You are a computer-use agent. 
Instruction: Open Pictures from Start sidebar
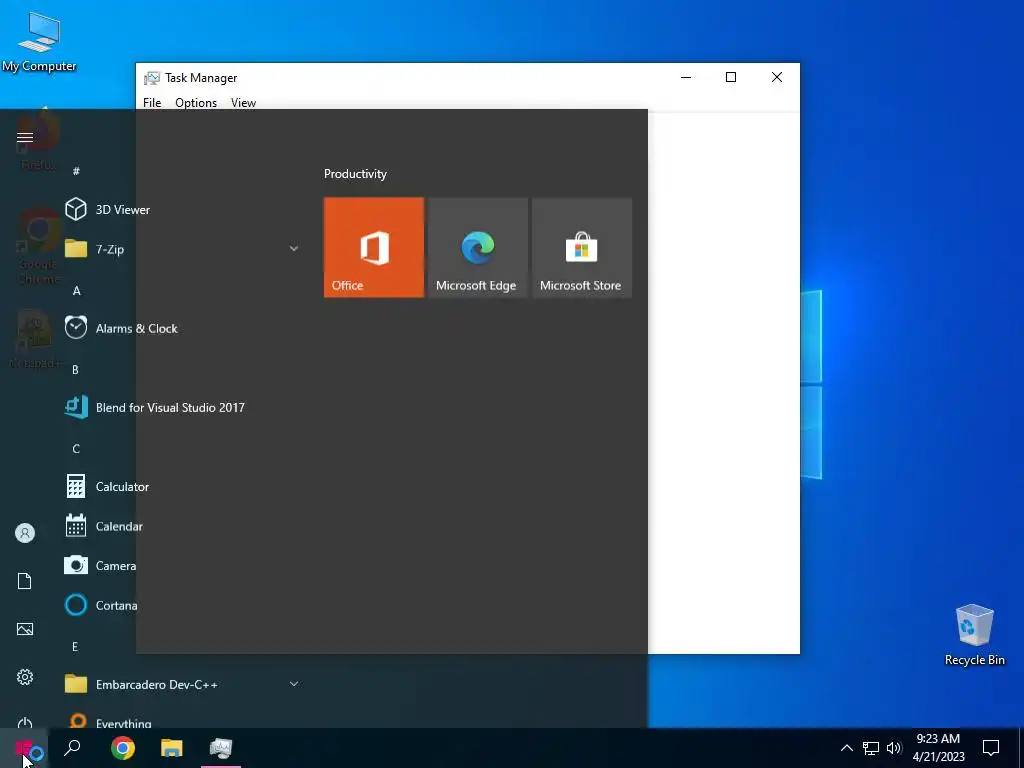pos(25,629)
